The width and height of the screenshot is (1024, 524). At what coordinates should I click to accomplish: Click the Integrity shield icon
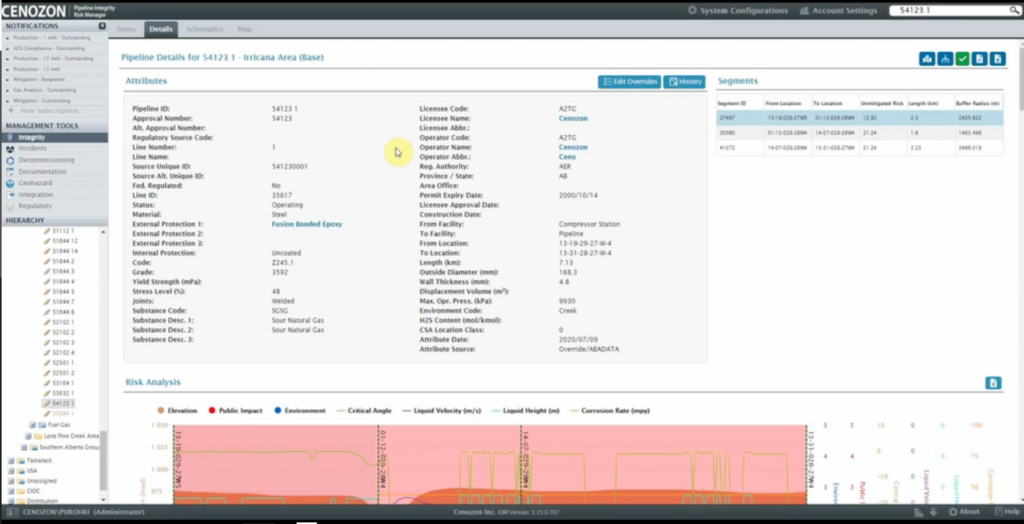(x=10, y=137)
